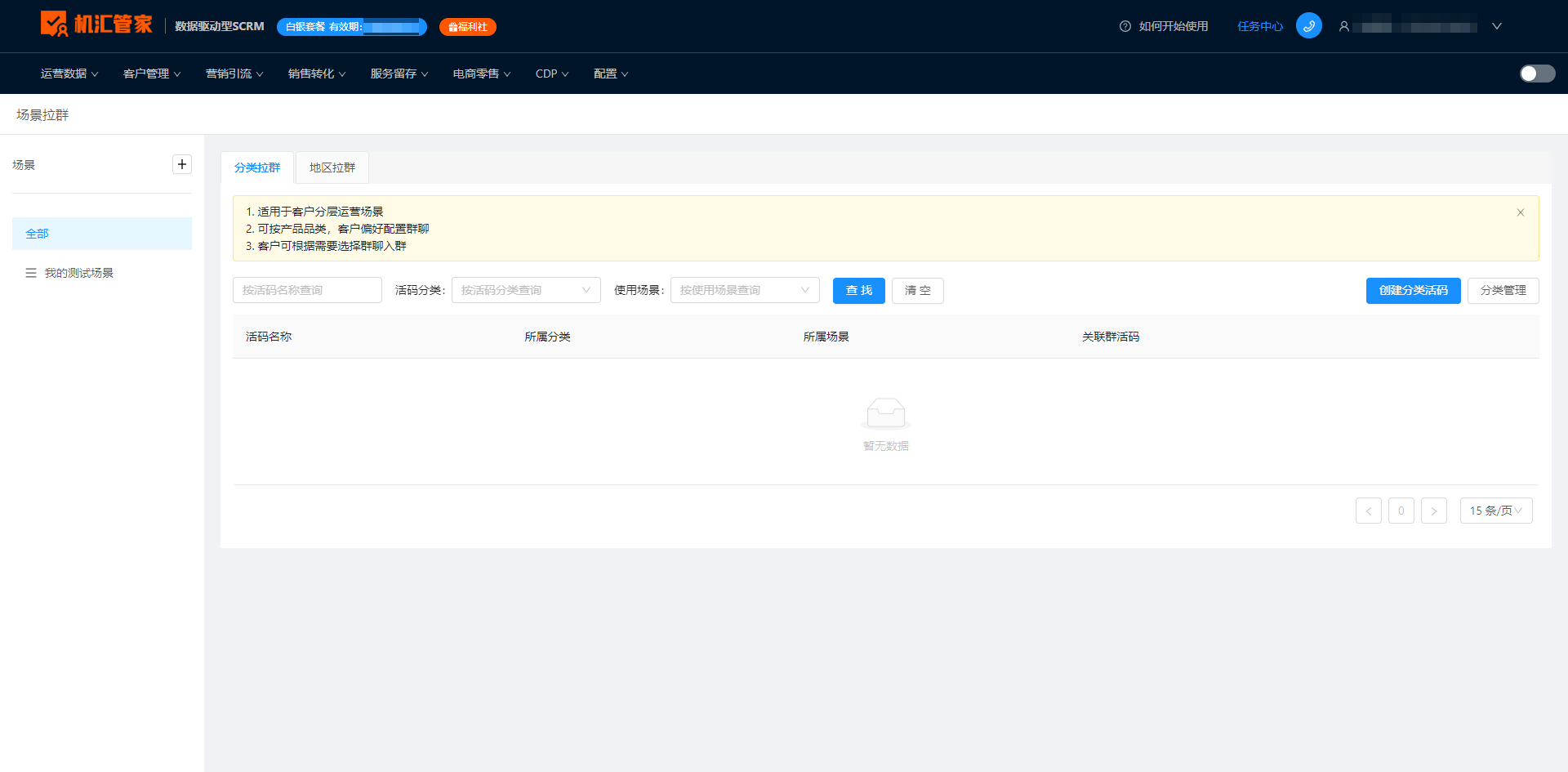Open the 运营数据 menu
Image resolution: width=1568 pixels, height=772 pixels.
point(69,74)
